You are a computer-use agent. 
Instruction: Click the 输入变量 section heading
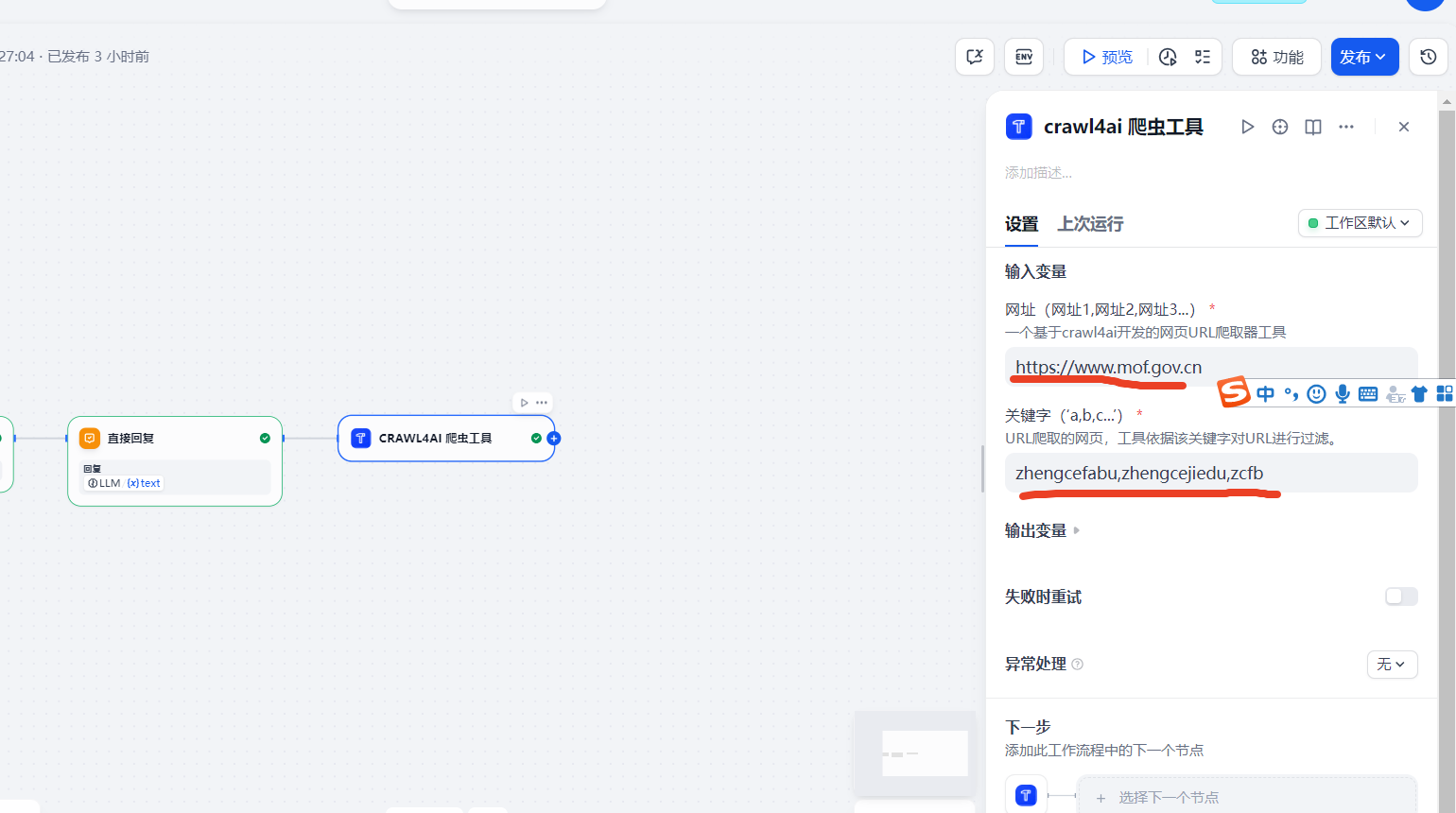pos(1035,271)
